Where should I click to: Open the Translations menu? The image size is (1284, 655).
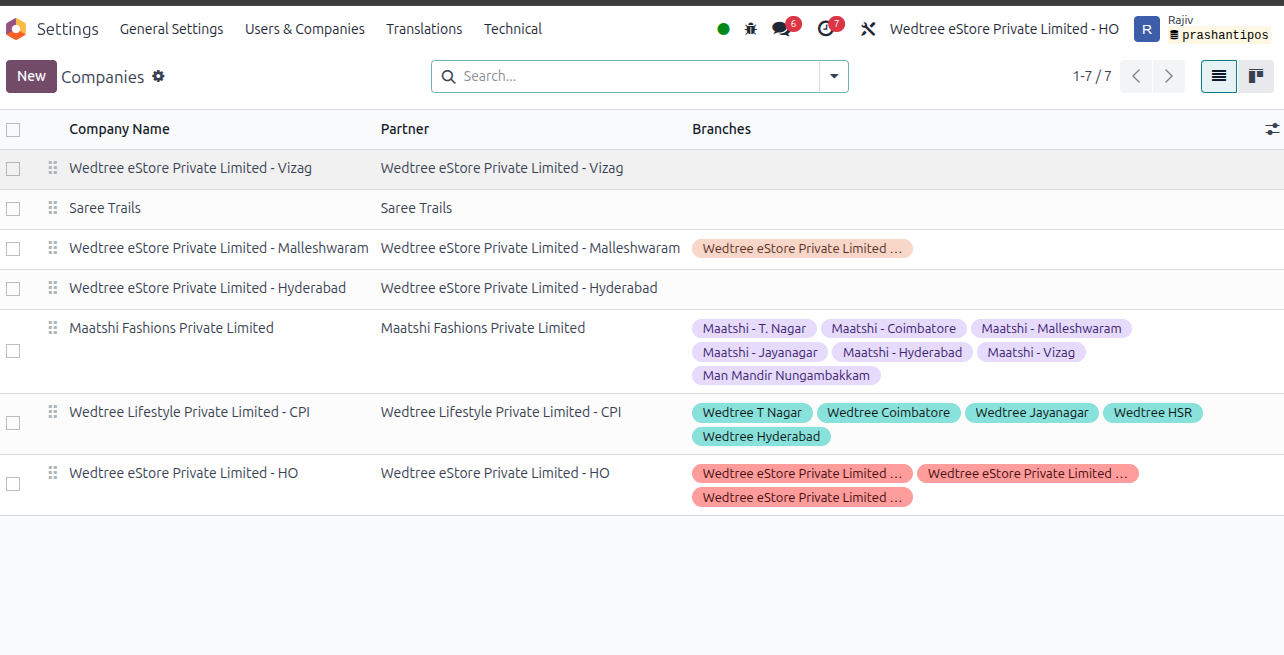[424, 29]
